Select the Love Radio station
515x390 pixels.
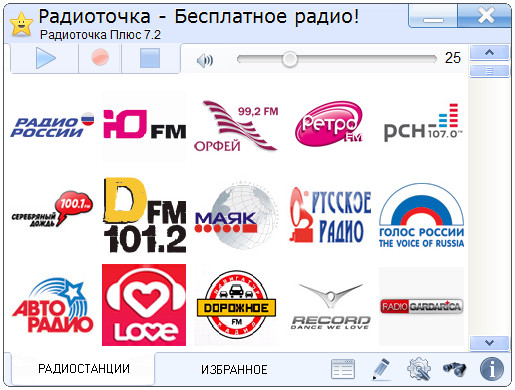coord(144,305)
